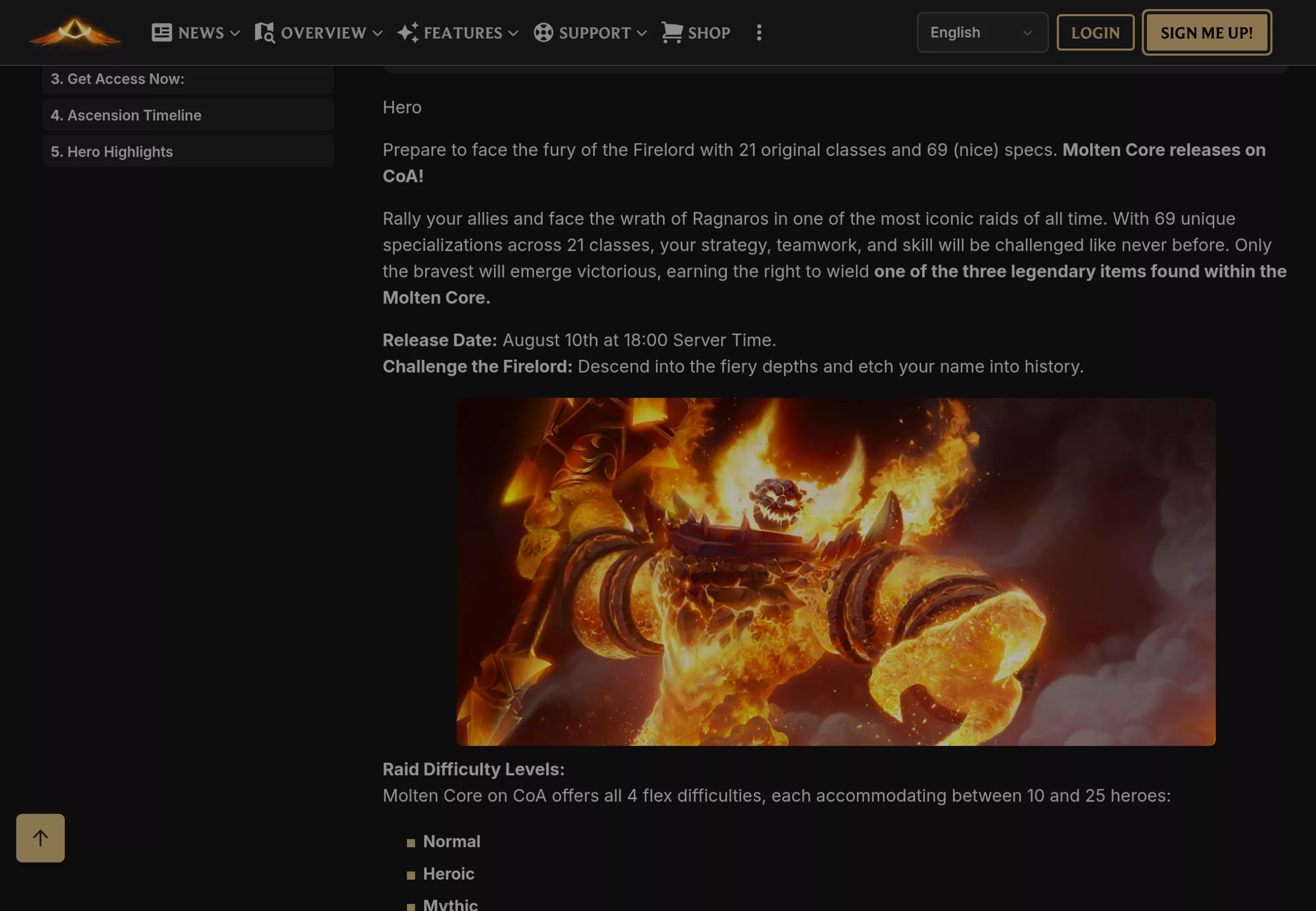Screen dimensions: 1316x911
Task: Click the Support lifebuoy icon
Action: [543, 32]
